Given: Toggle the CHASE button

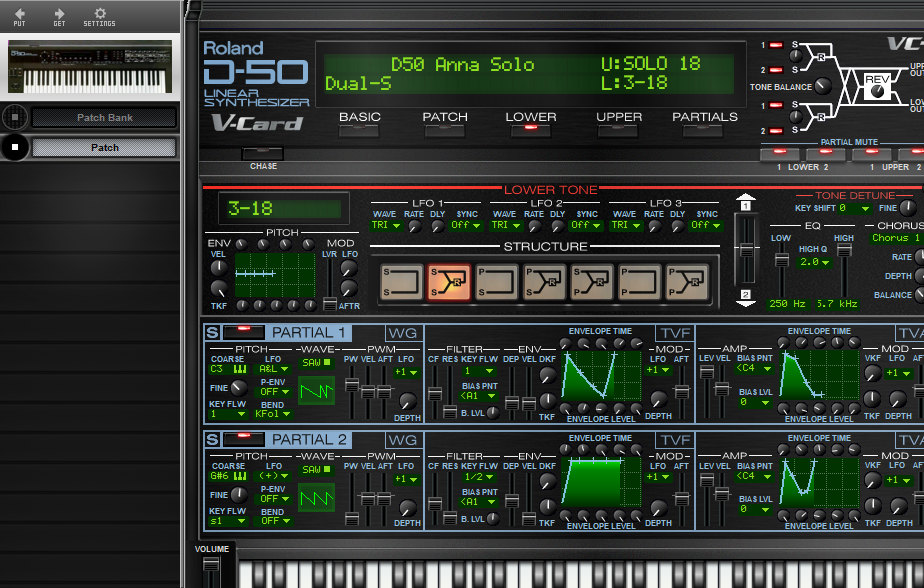Looking at the screenshot, I should (263, 153).
